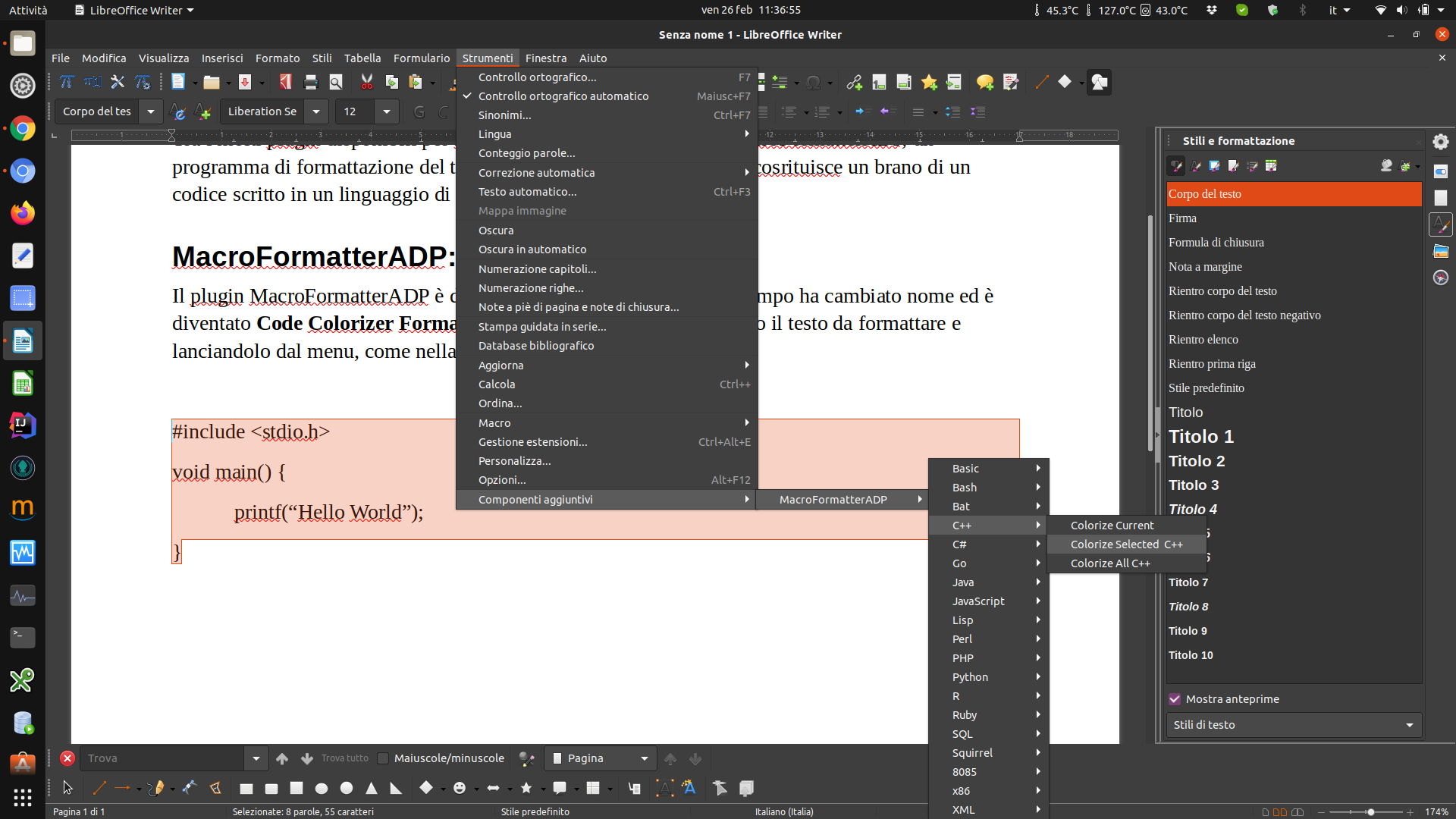
Task: Open Paragraph Style dropdown arrow
Action: [x=151, y=111]
